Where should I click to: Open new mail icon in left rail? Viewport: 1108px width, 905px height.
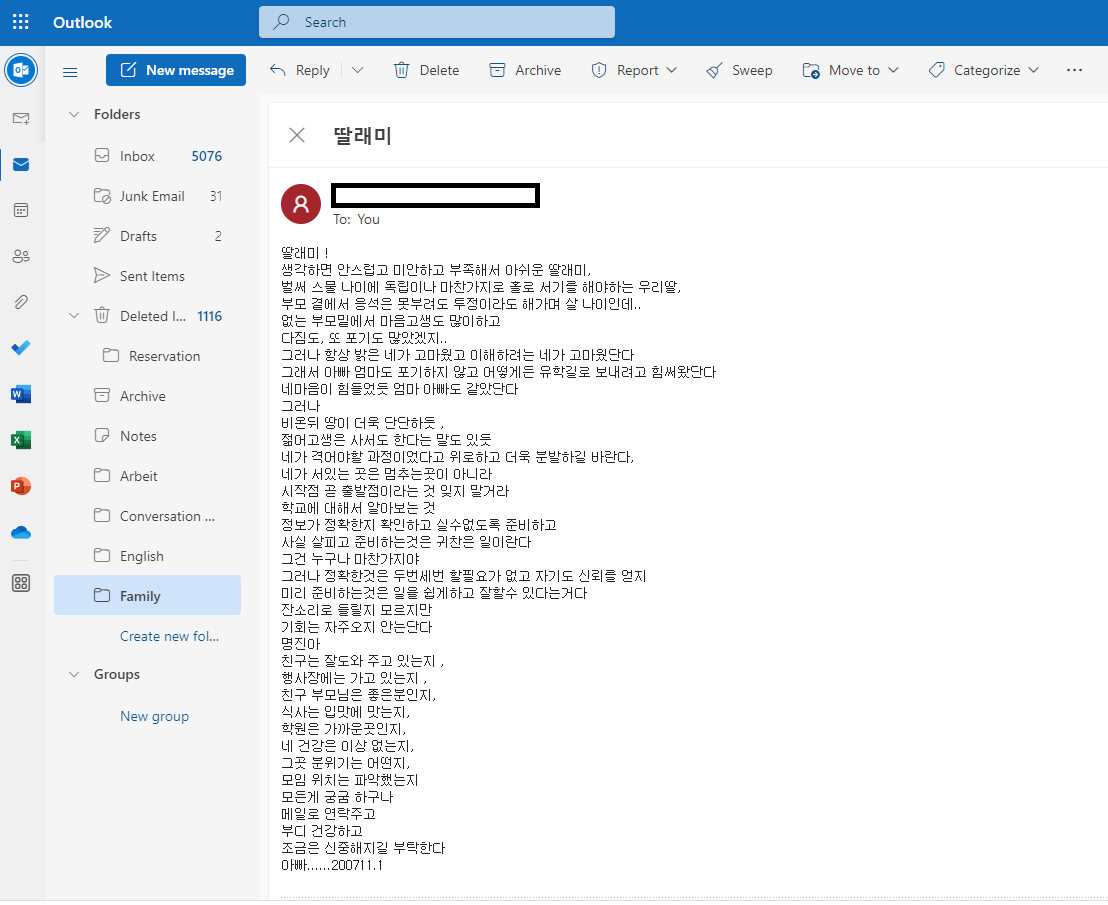[21, 118]
